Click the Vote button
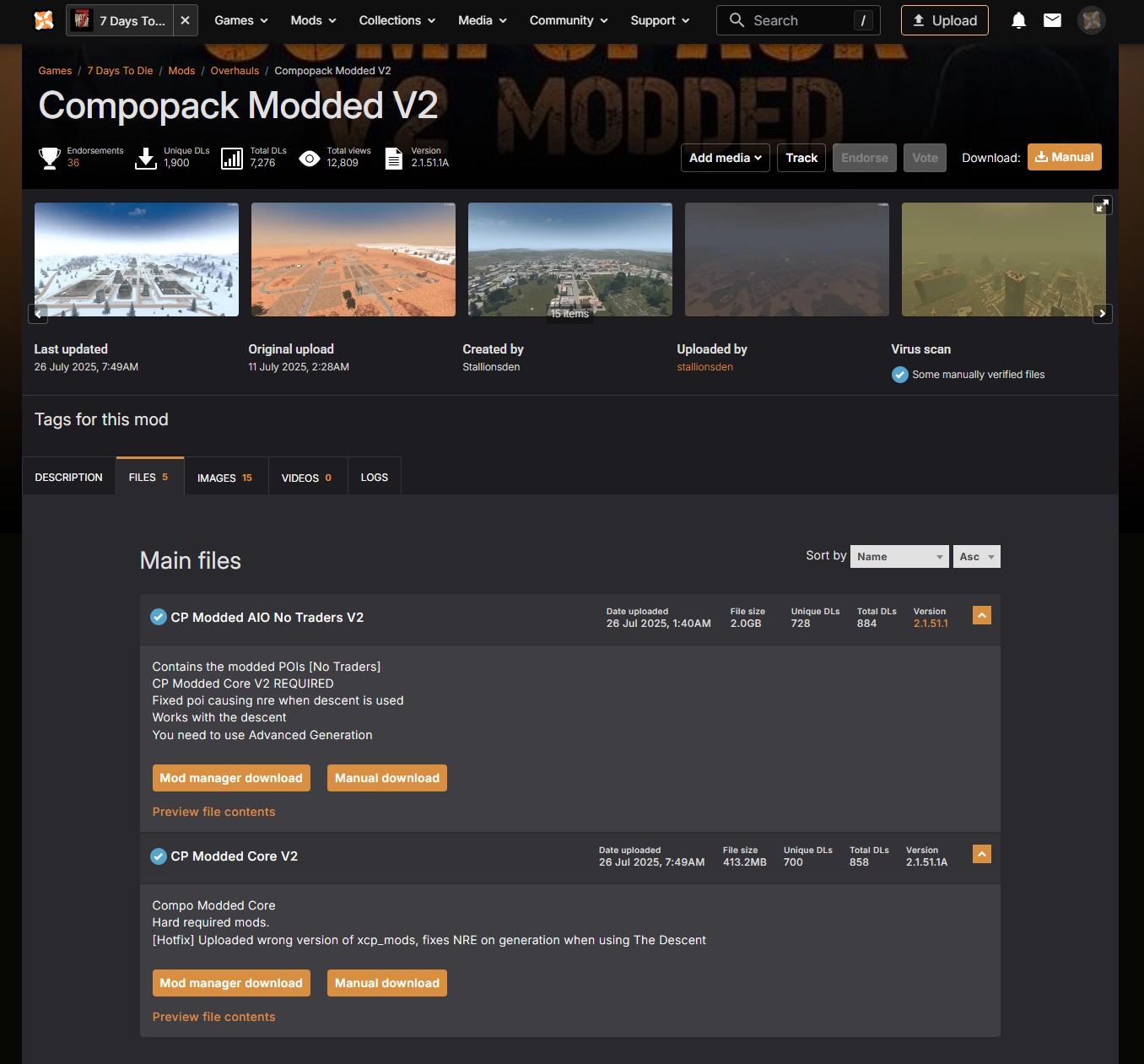This screenshot has width=1144, height=1064. click(925, 158)
